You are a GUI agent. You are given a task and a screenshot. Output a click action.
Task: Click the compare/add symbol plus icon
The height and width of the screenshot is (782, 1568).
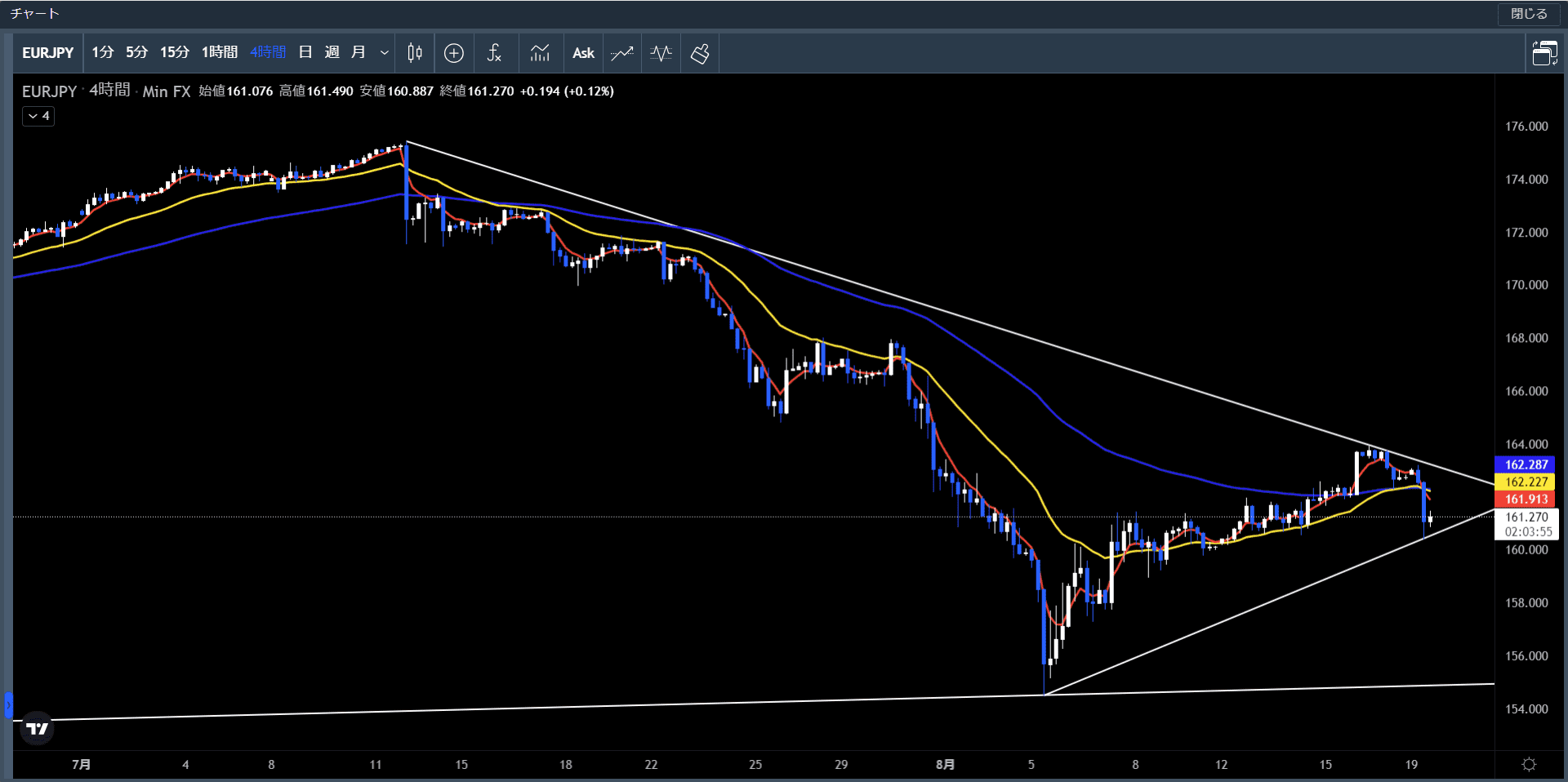(454, 53)
